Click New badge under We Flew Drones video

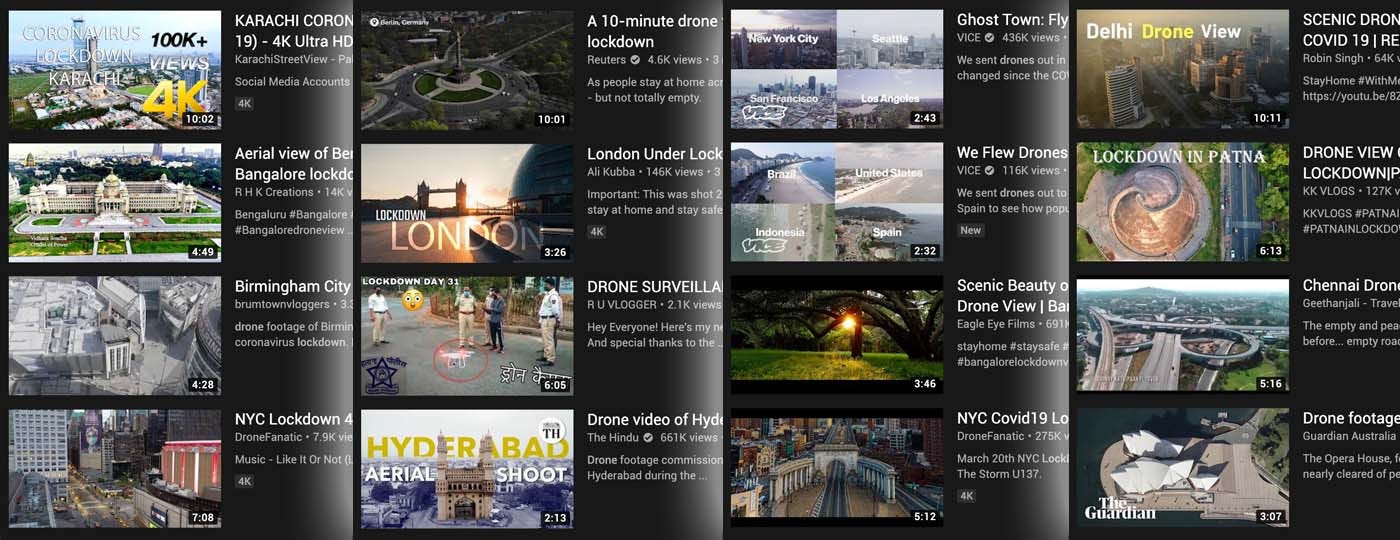tap(971, 230)
